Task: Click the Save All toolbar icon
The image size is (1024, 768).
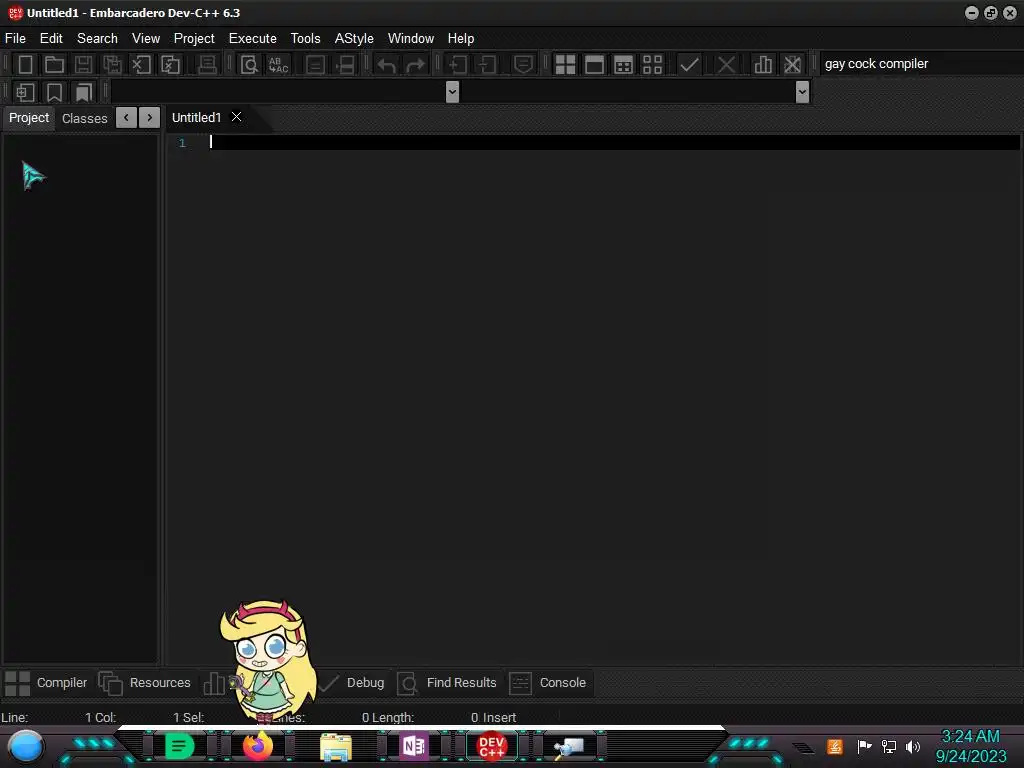Action: pos(112,64)
